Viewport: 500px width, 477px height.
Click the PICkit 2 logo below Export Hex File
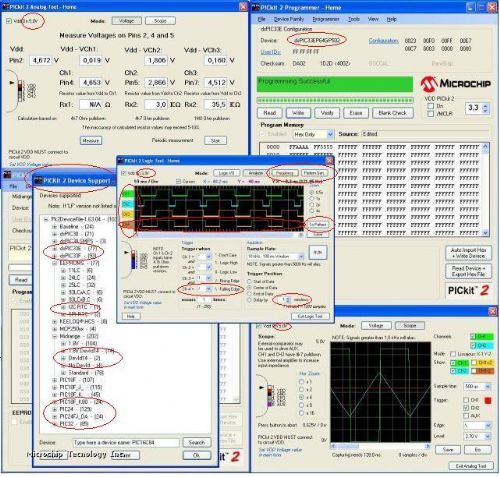pos(468,290)
